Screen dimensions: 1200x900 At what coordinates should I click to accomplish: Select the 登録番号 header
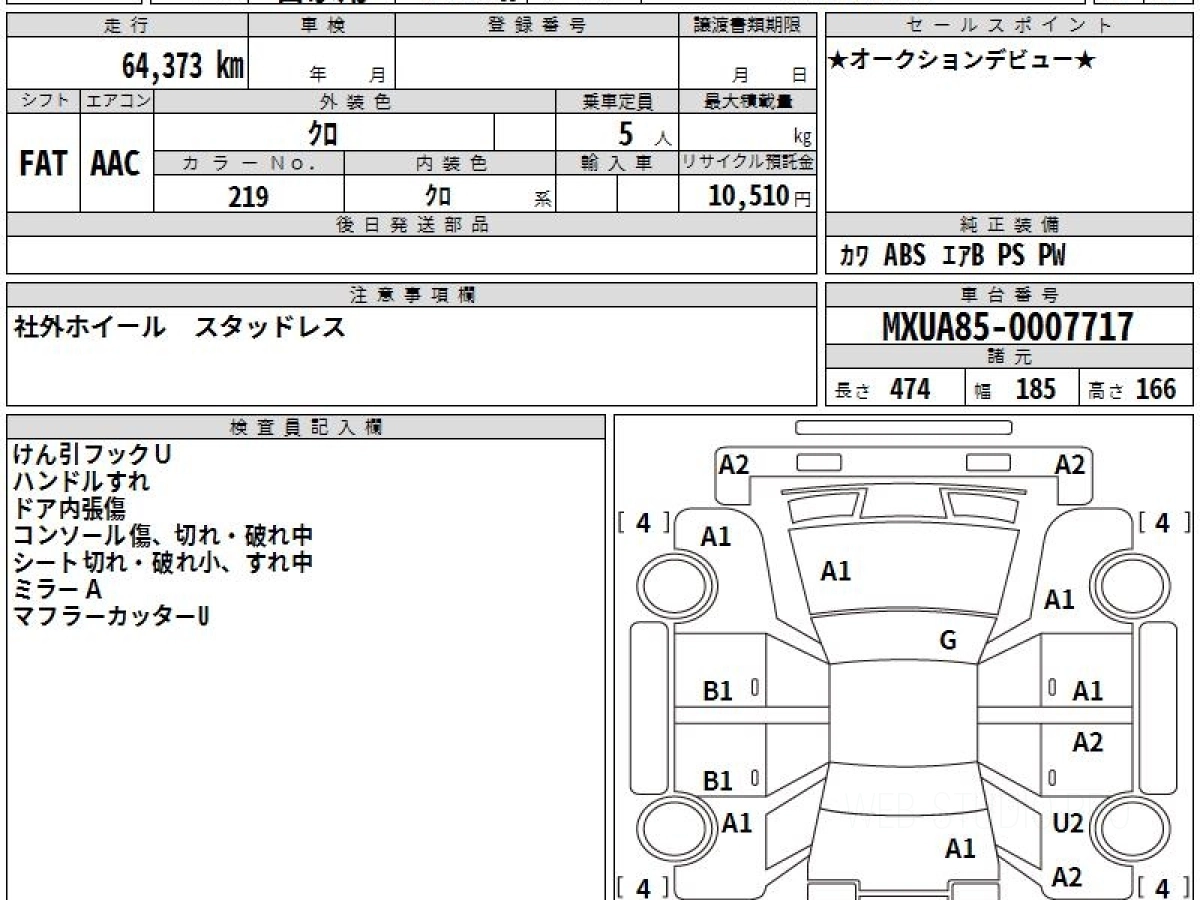coord(537,26)
